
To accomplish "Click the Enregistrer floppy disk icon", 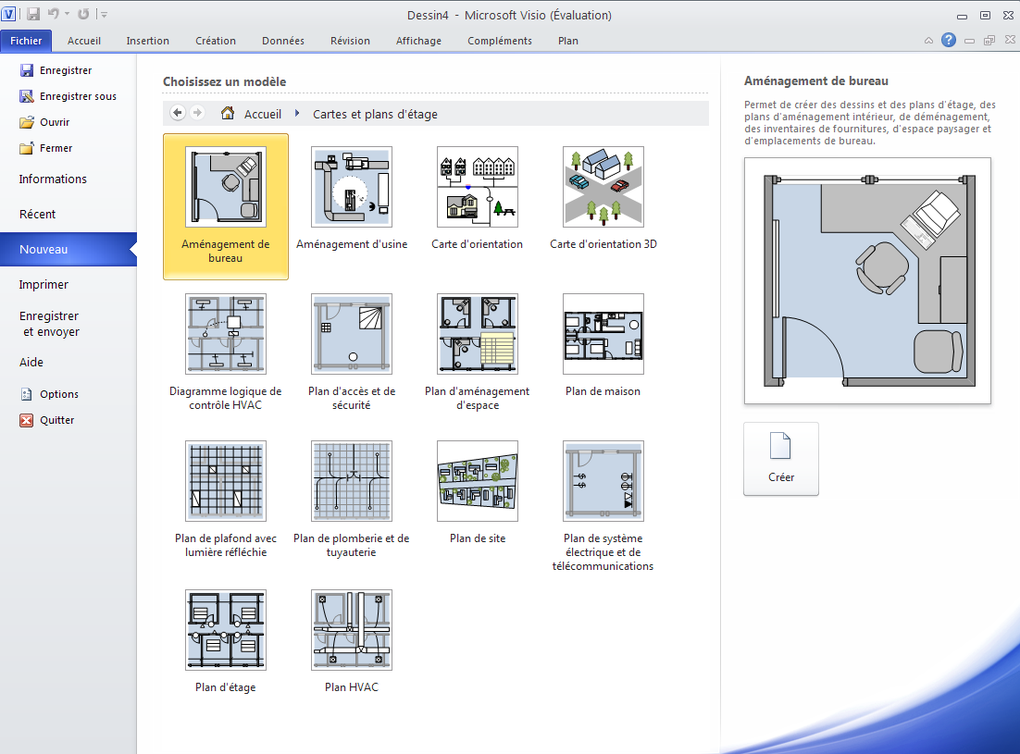I will 27,71.
